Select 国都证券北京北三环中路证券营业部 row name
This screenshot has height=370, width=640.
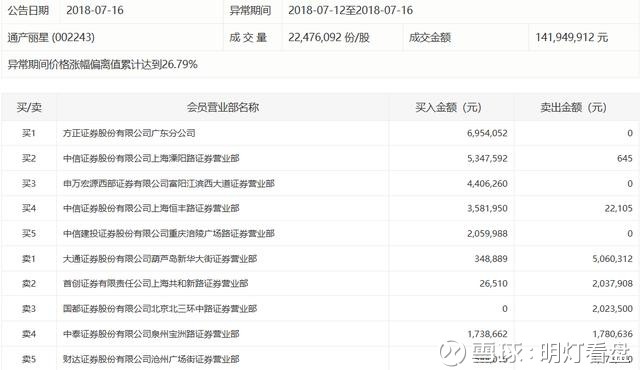160,309
